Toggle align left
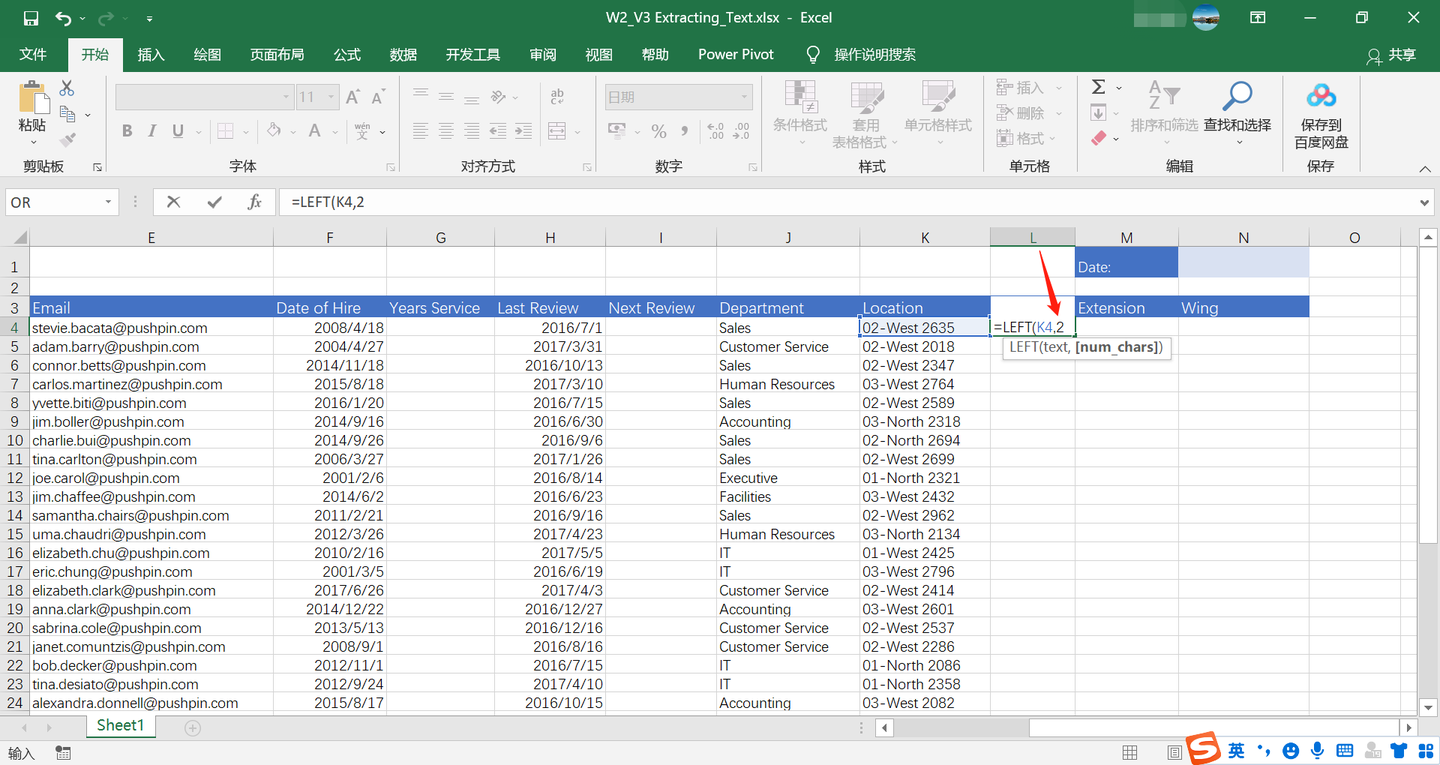The width and height of the screenshot is (1440, 765). click(421, 131)
